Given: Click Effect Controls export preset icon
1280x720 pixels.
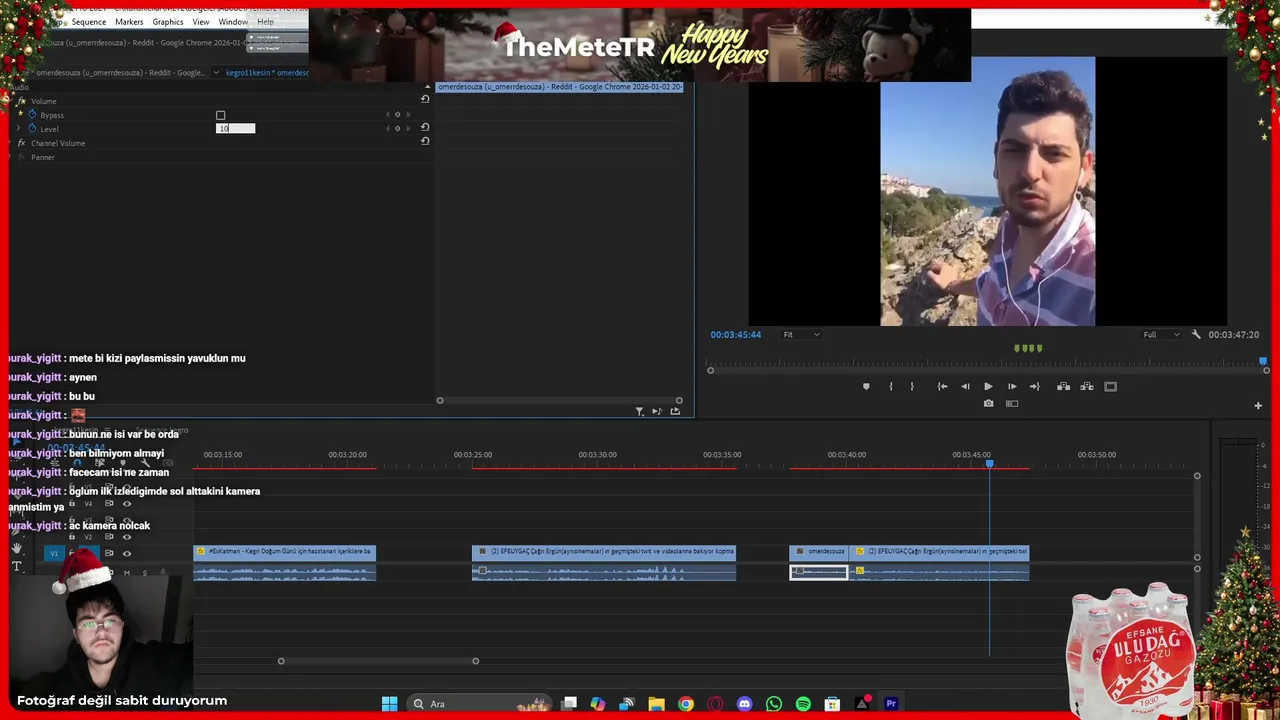Looking at the screenshot, I should 675,411.
